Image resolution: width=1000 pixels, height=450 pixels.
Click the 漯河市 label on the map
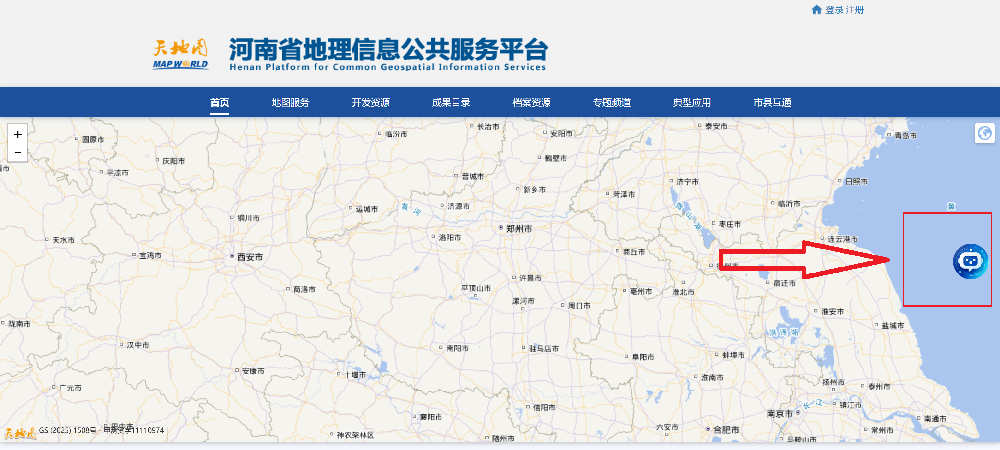tap(523, 300)
